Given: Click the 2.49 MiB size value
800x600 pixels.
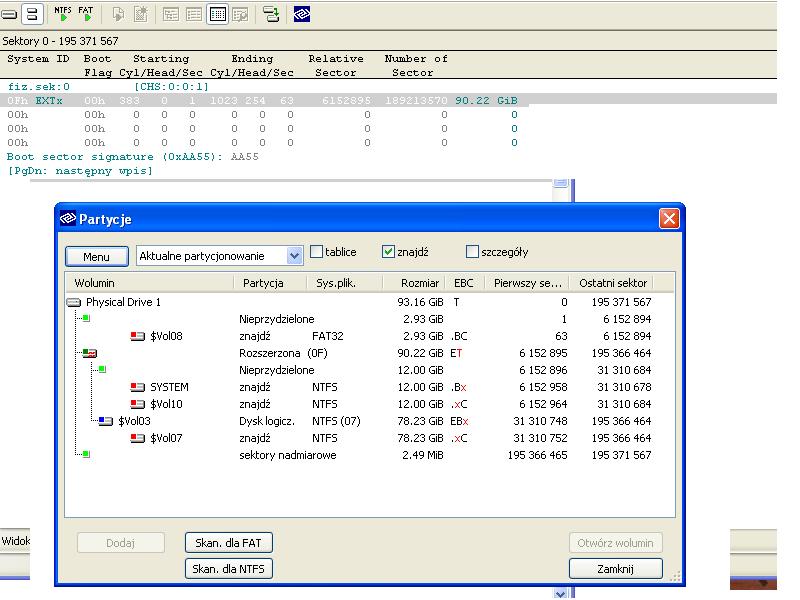Looking at the screenshot, I should (x=422, y=455).
